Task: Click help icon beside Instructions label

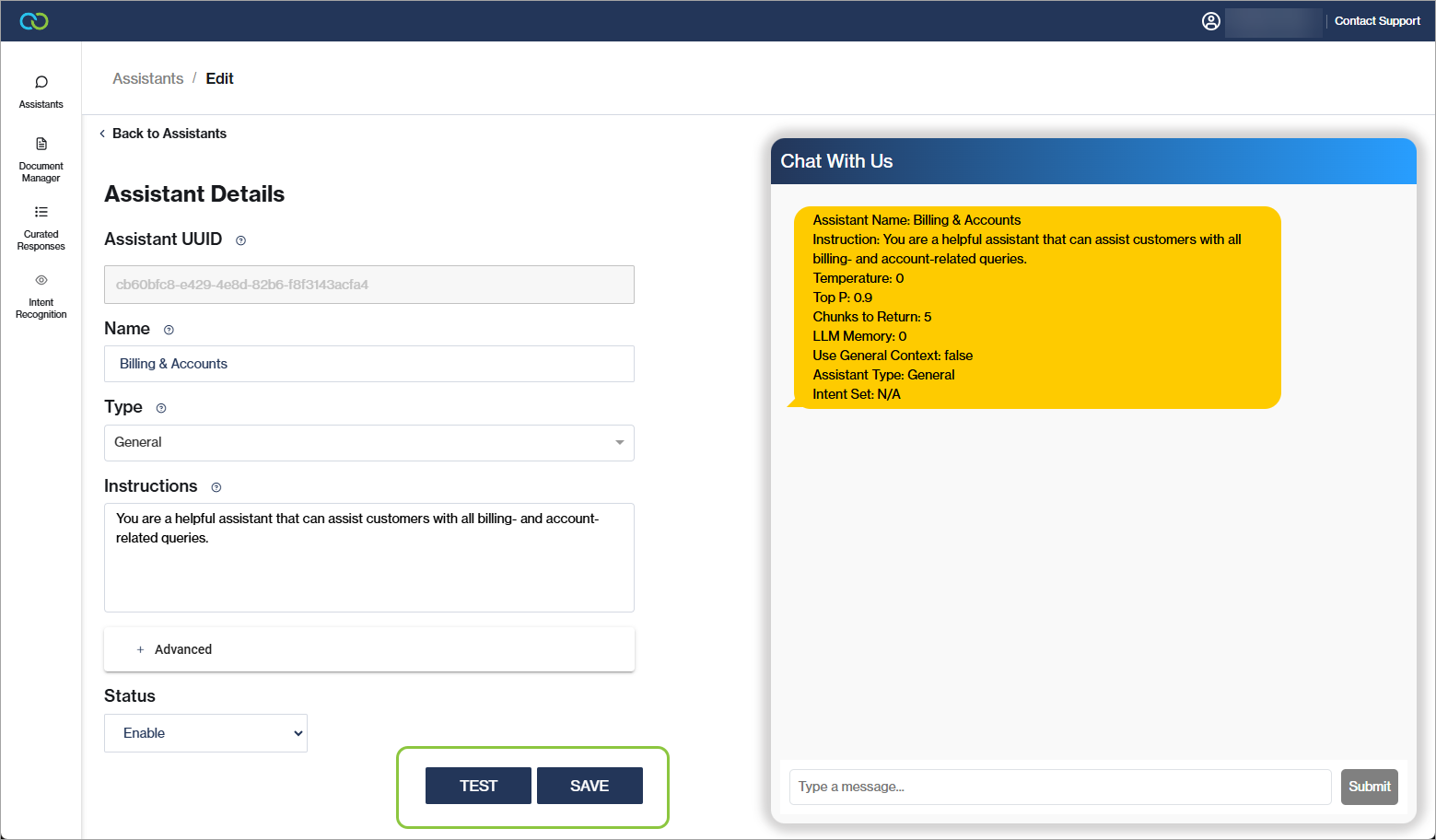Action: click(x=216, y=487)
